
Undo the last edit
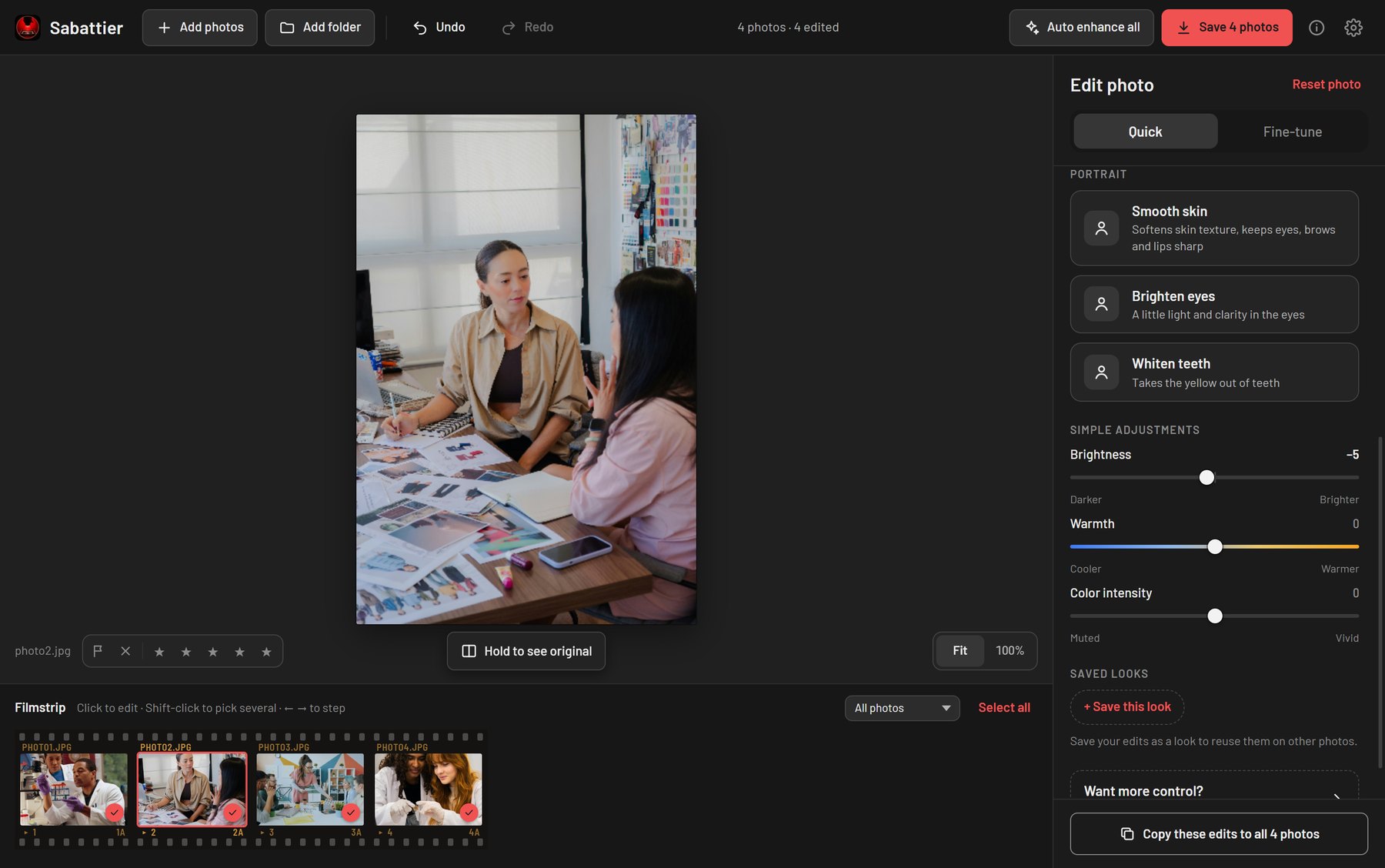(439, 28)
